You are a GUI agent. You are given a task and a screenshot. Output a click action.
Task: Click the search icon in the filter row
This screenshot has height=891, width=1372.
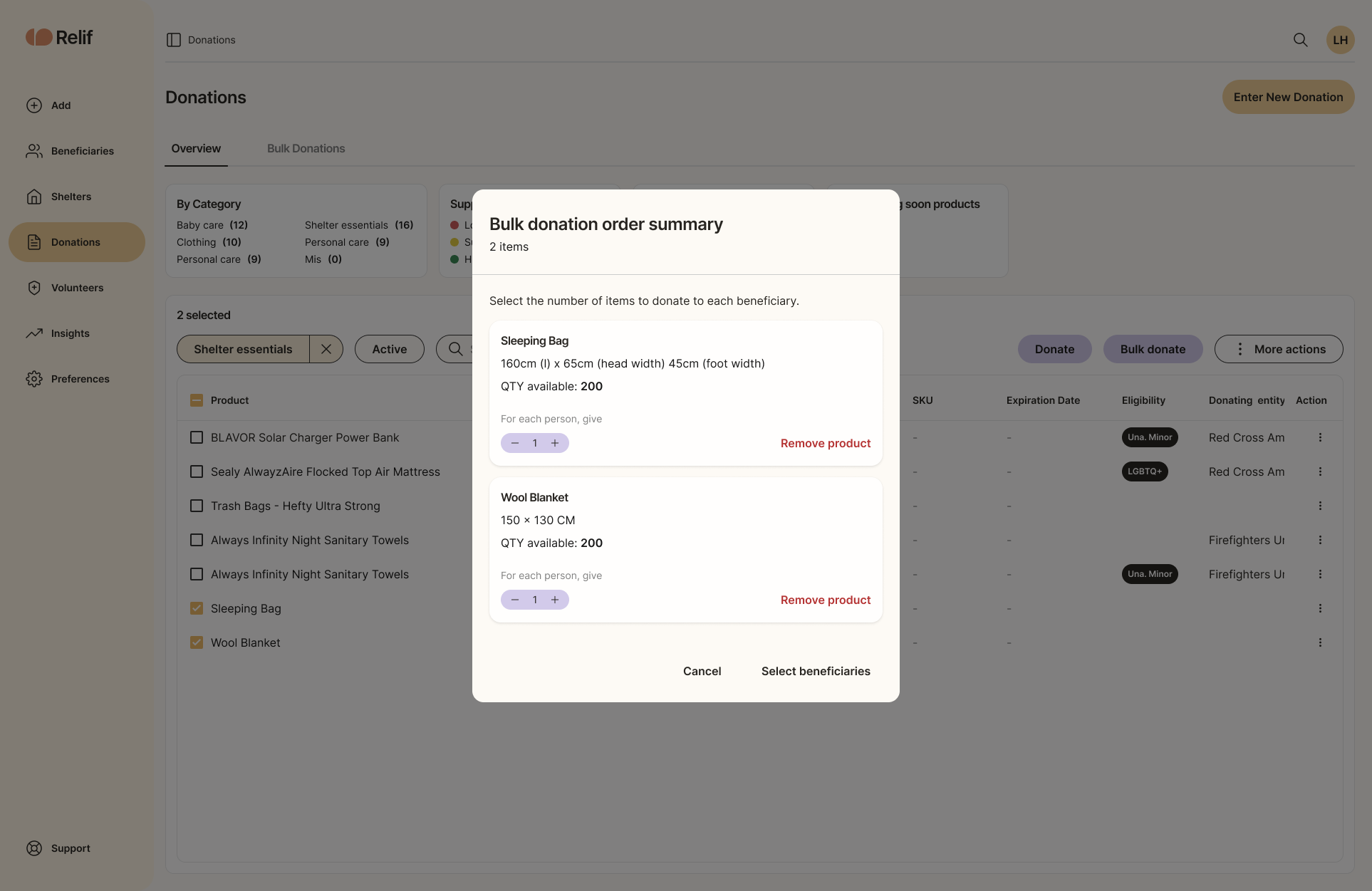455,349
